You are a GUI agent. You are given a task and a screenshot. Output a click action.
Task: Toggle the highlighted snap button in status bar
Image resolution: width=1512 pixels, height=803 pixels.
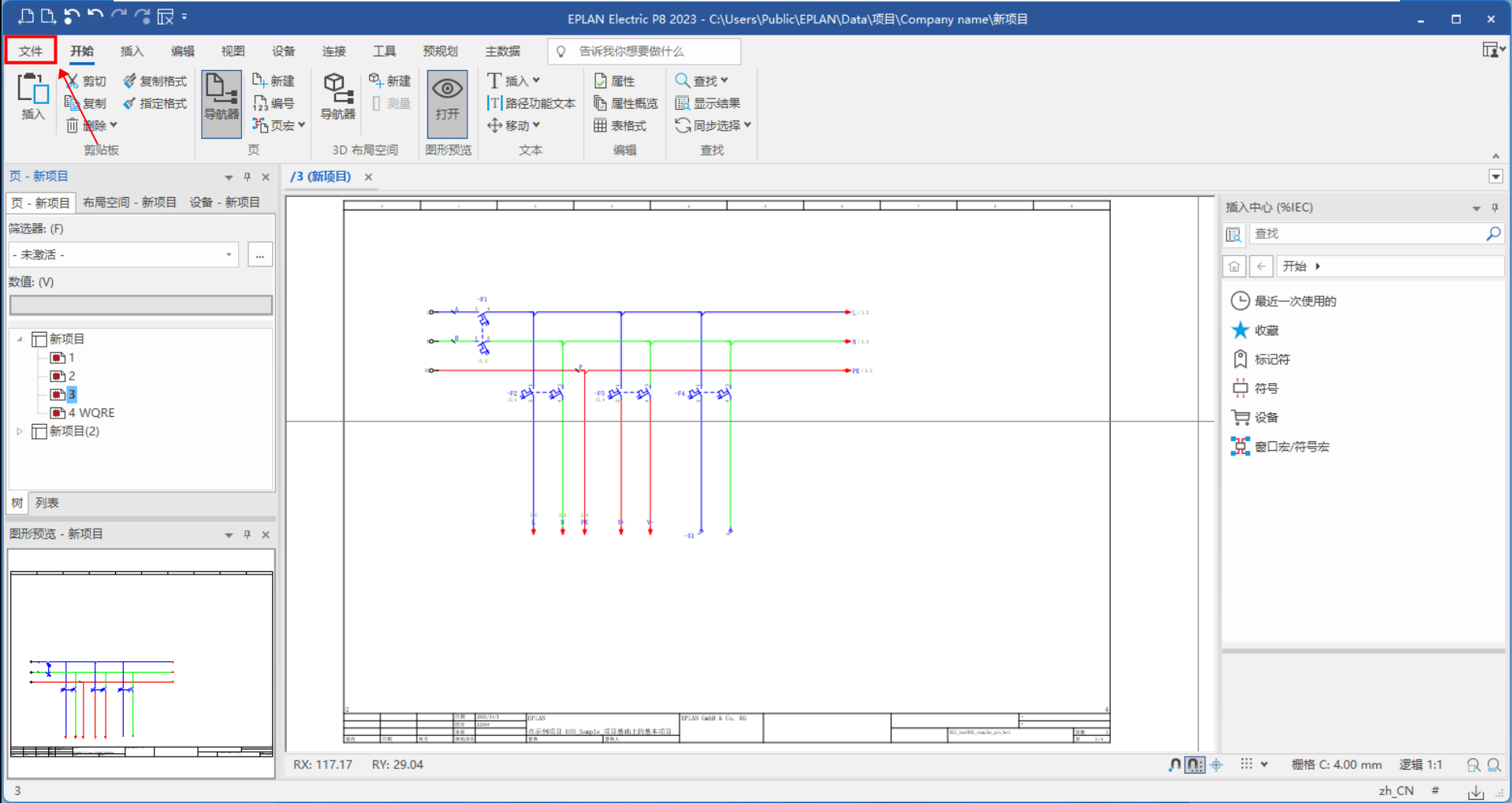click(1194, 764)
